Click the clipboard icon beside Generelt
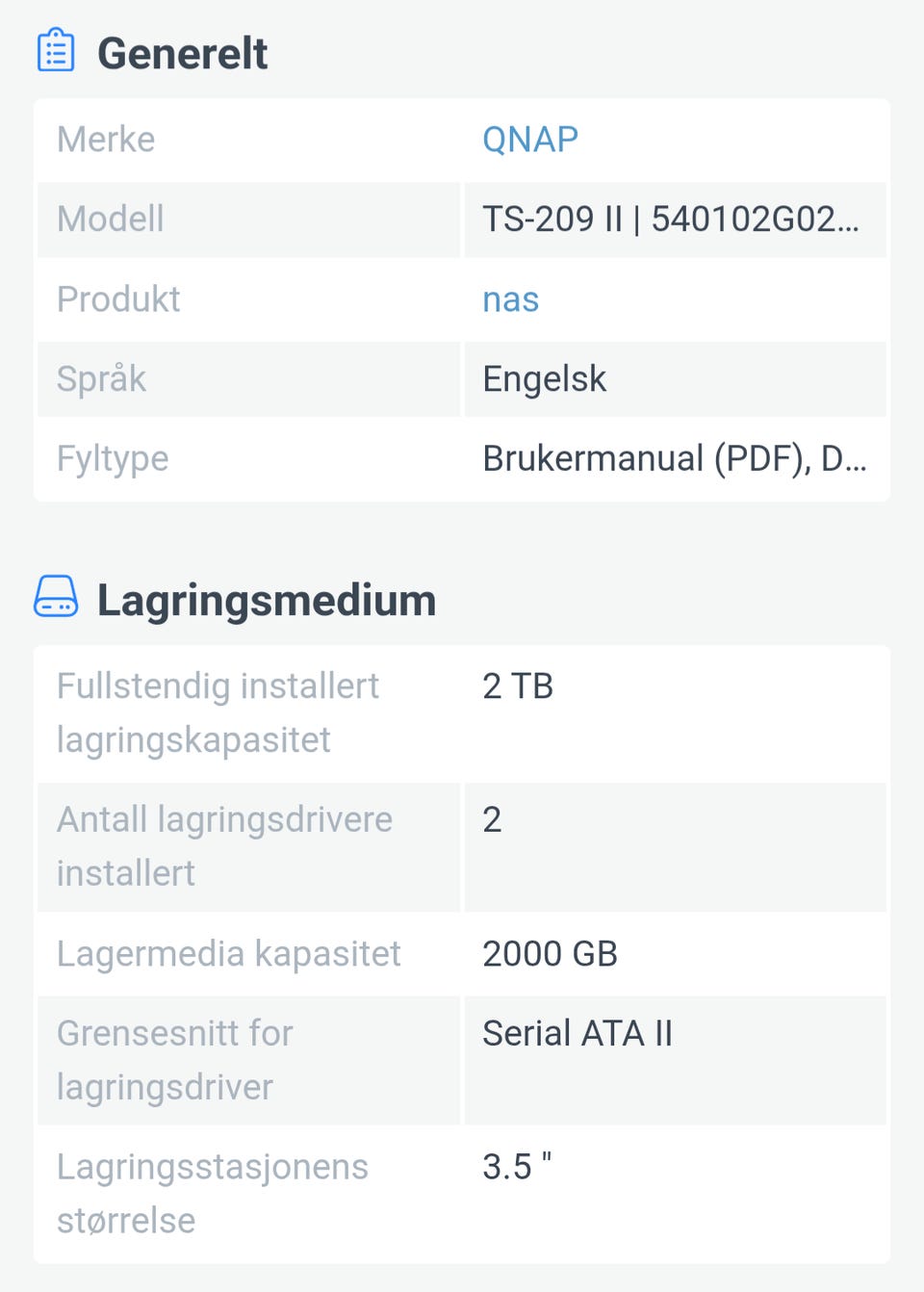This screenshot has height=1292, width=924. point(56,51)
